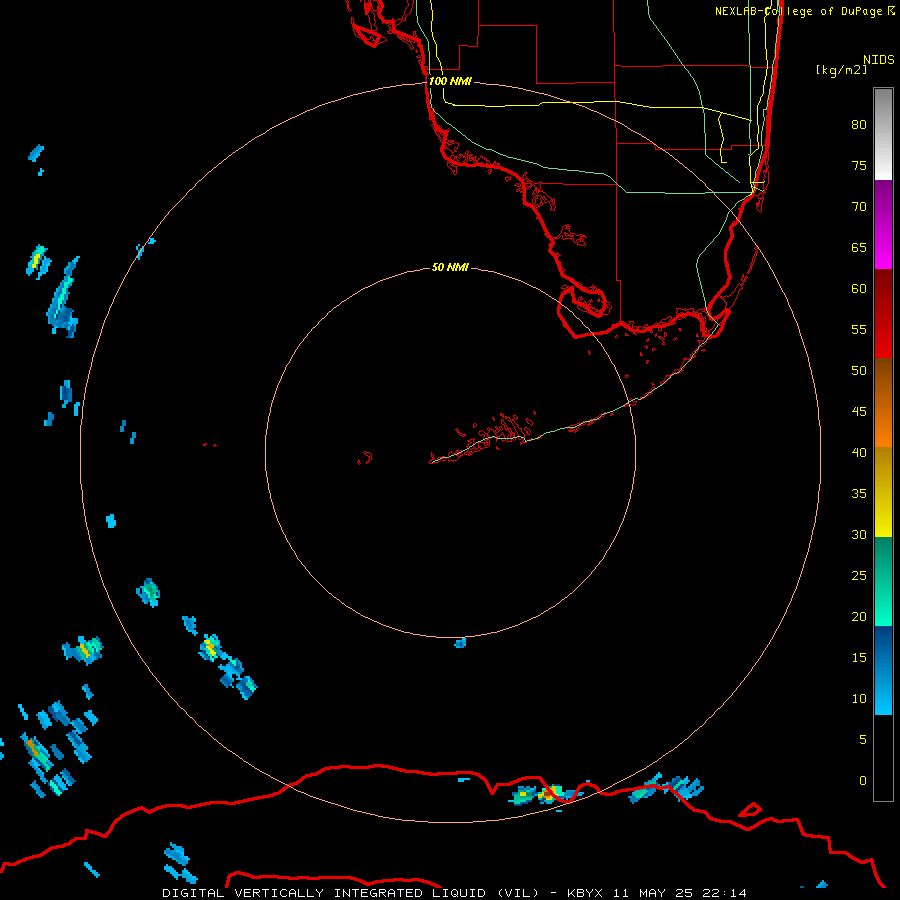Viewport: 900px width, 900px height.
Task: Click the 25 value on the scale
Action: coord(859,576)
